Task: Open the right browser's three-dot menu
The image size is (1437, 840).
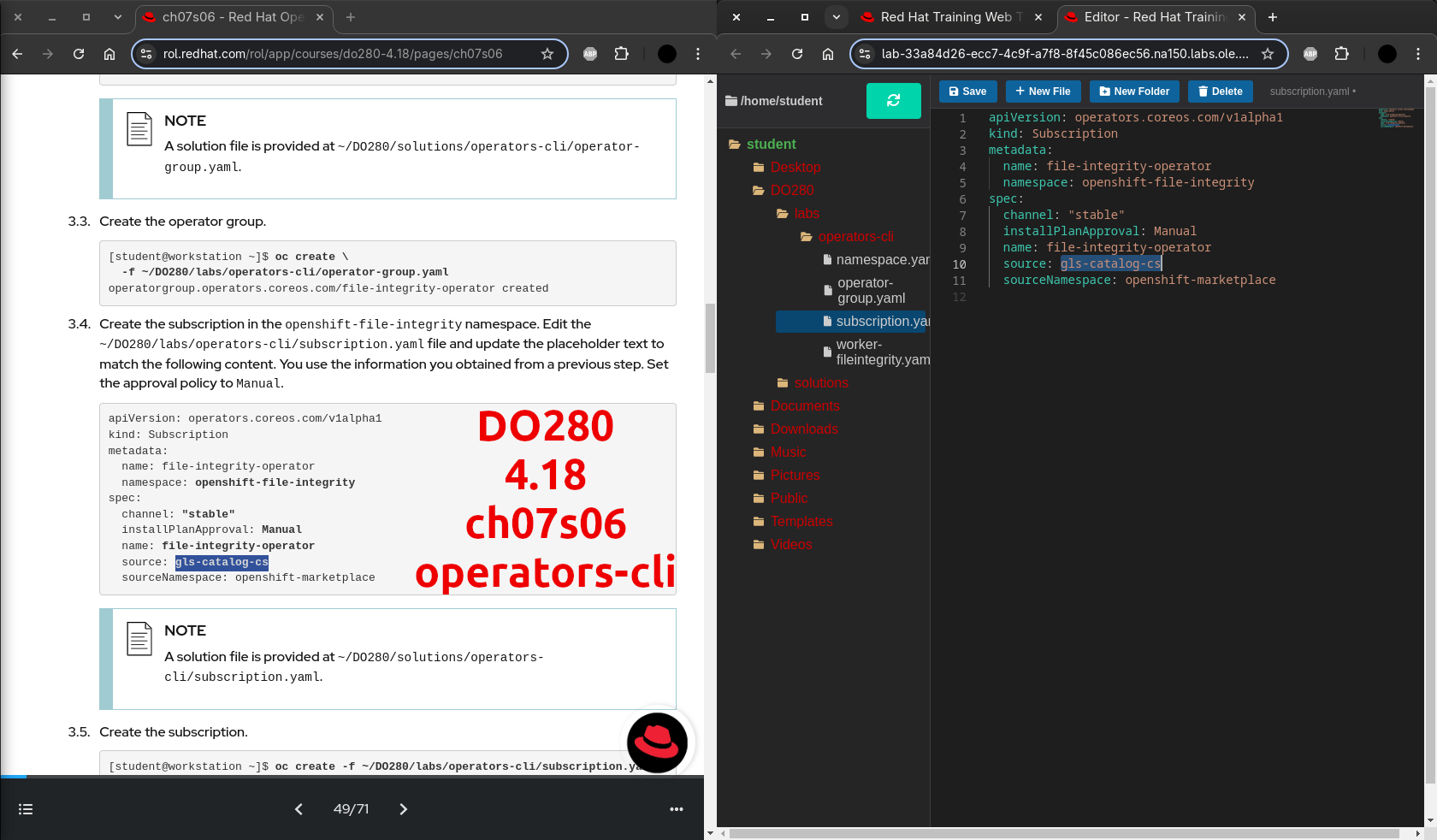Action: (1418, 54)
